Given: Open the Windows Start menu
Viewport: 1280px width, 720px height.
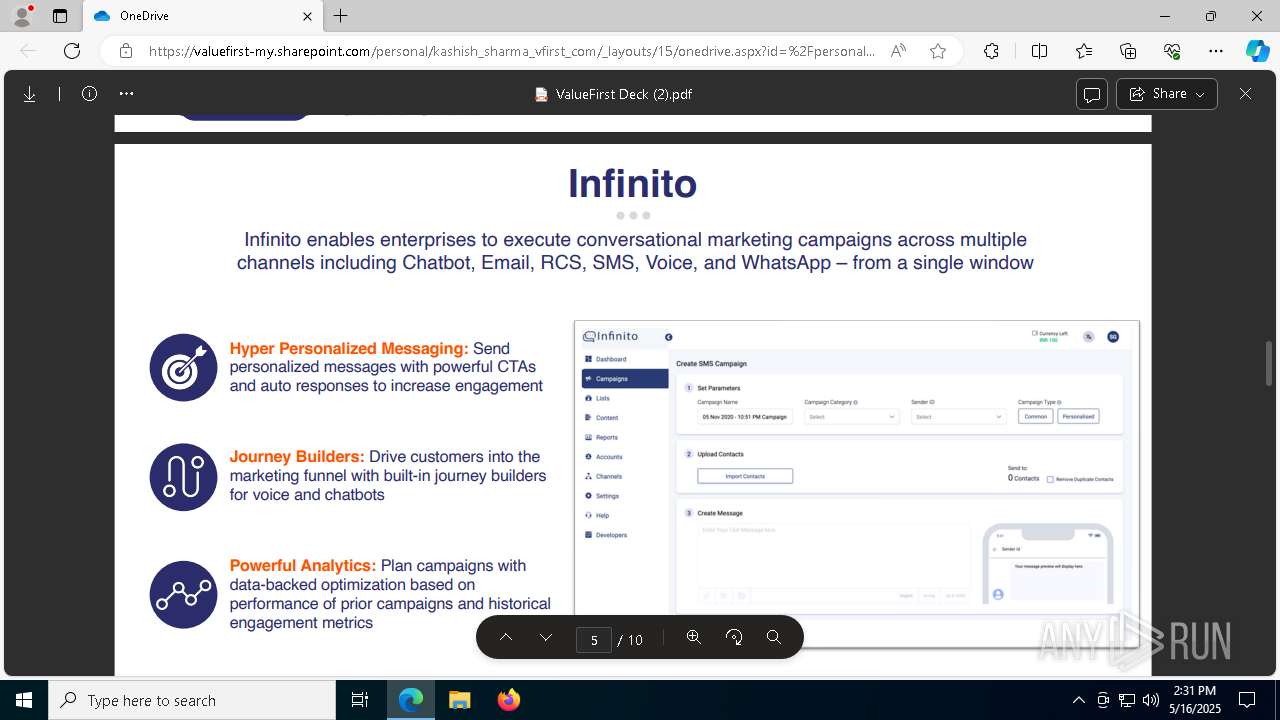Looking at the screenshot, I should coord(24,700).
